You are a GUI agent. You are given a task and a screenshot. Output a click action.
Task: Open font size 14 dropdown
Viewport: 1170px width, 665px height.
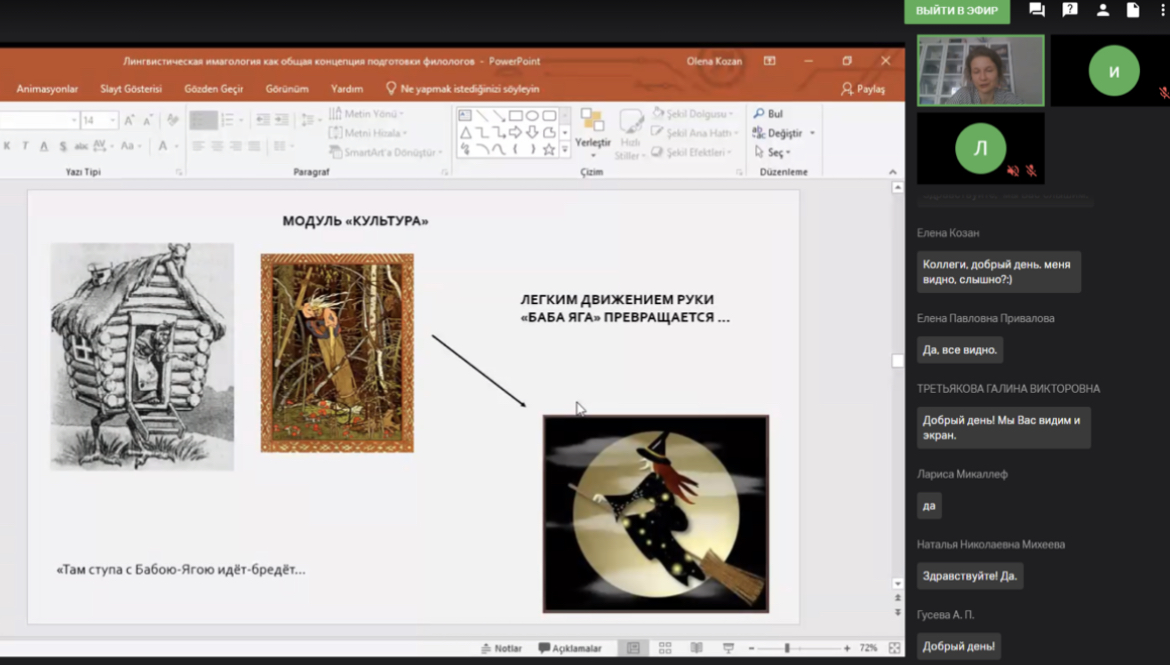click(x=113, y=120)
